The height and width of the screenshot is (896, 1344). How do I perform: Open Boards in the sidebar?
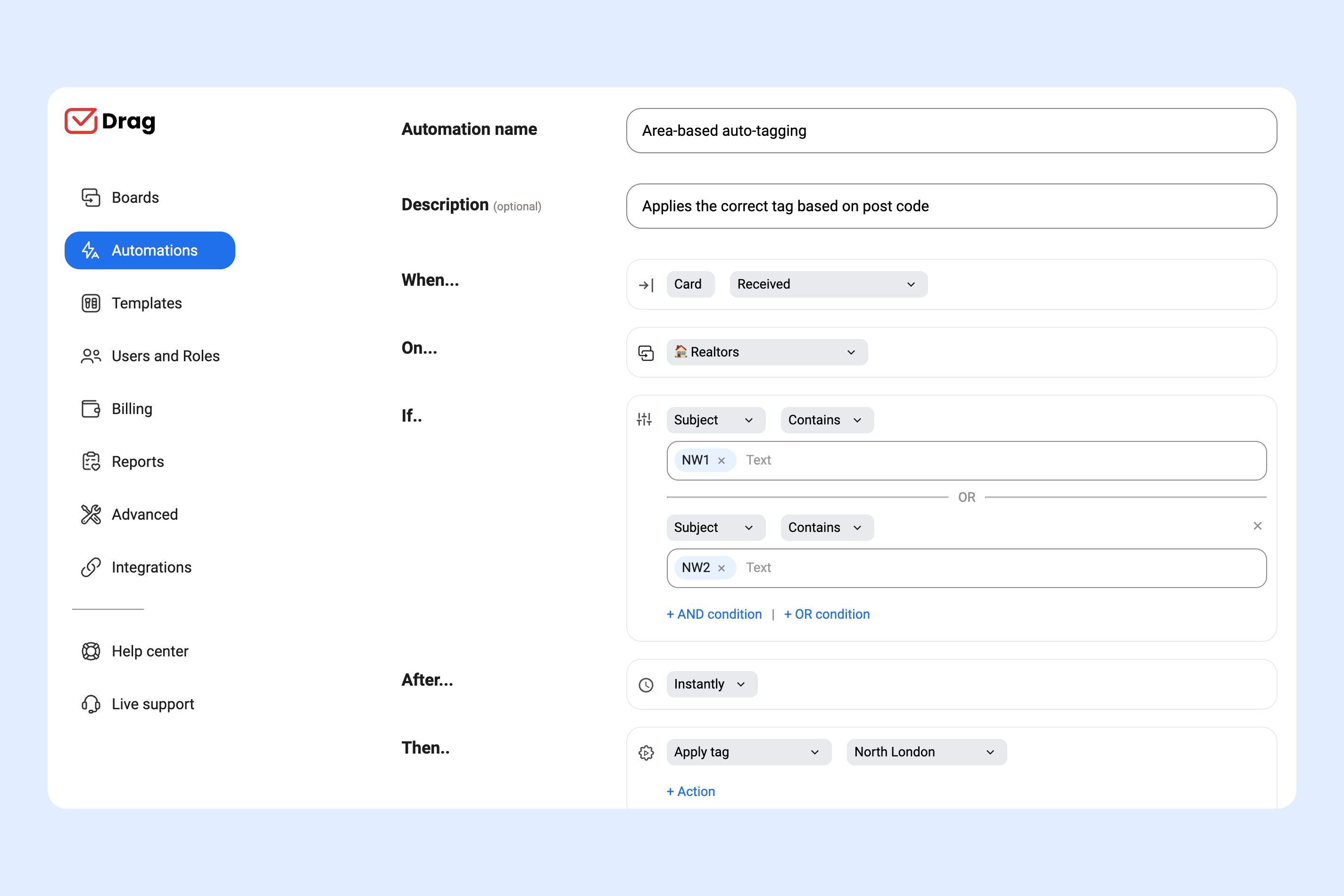coord(135,197)
